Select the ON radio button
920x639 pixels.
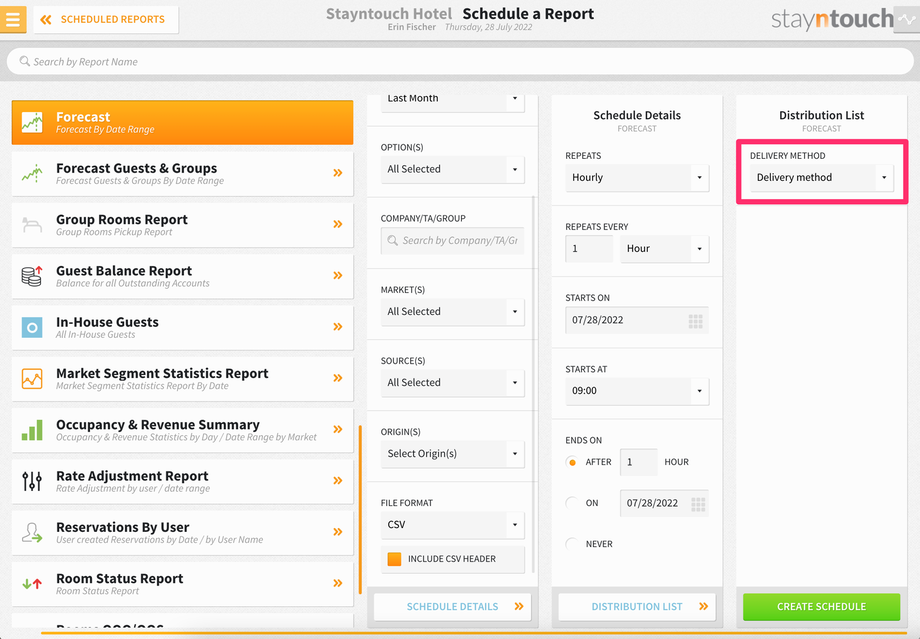click(572, 503)
